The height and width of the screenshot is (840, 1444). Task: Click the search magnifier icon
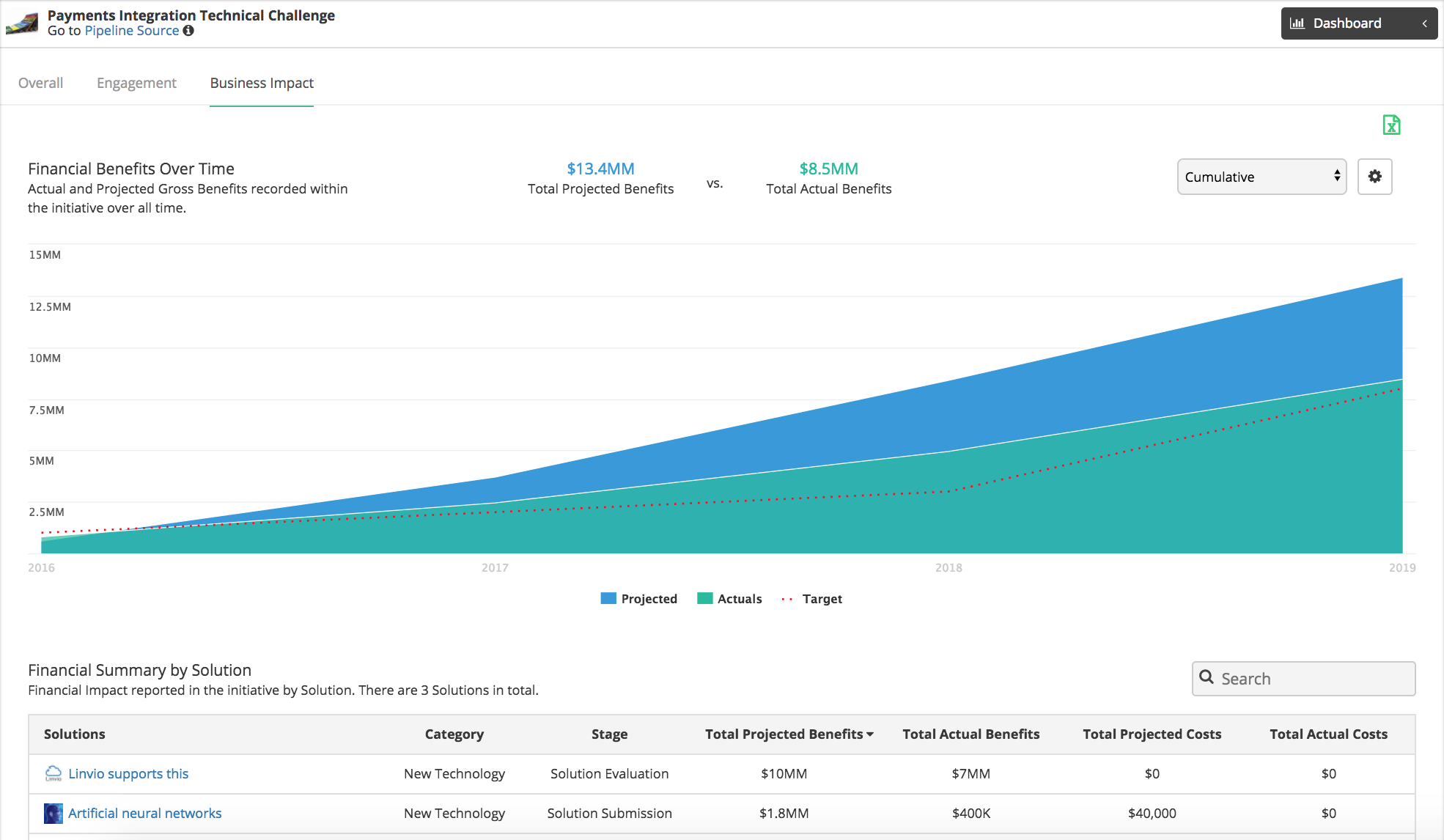point(1206,677)
